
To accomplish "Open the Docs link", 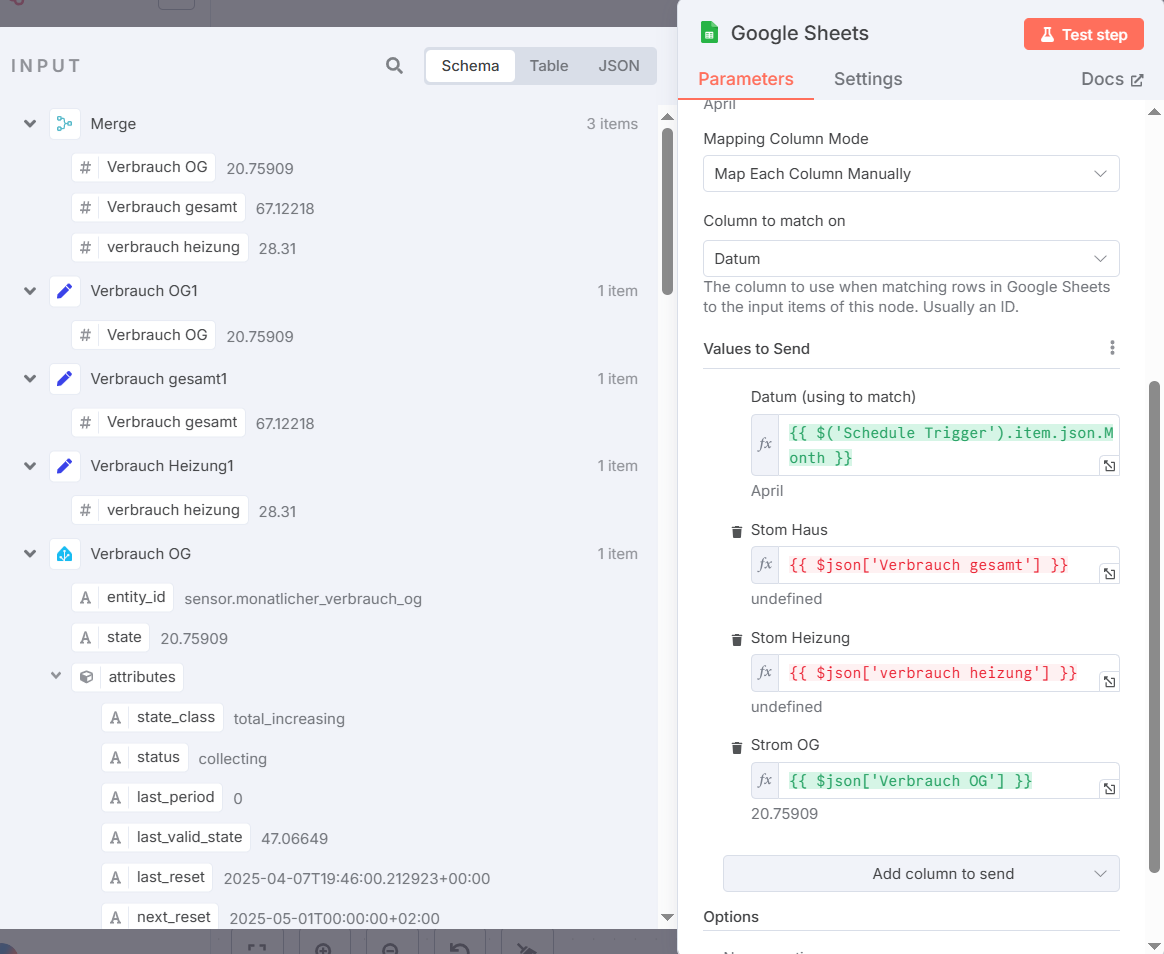I will click(1111, 79).
